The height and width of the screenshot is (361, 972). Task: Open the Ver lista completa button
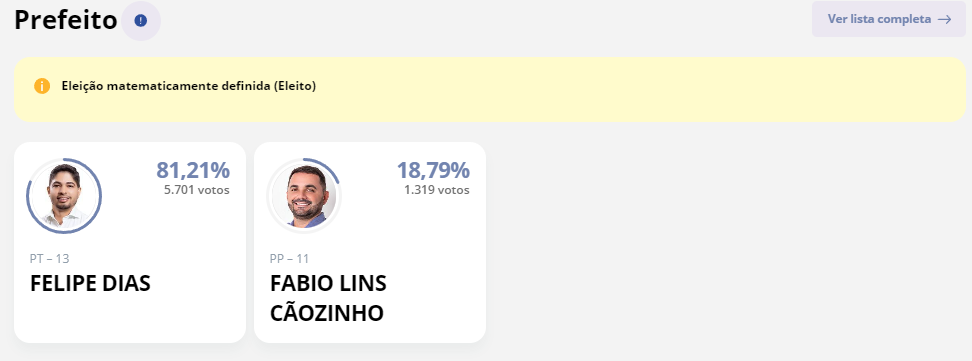pyautogui.click(x=889, y=19)
